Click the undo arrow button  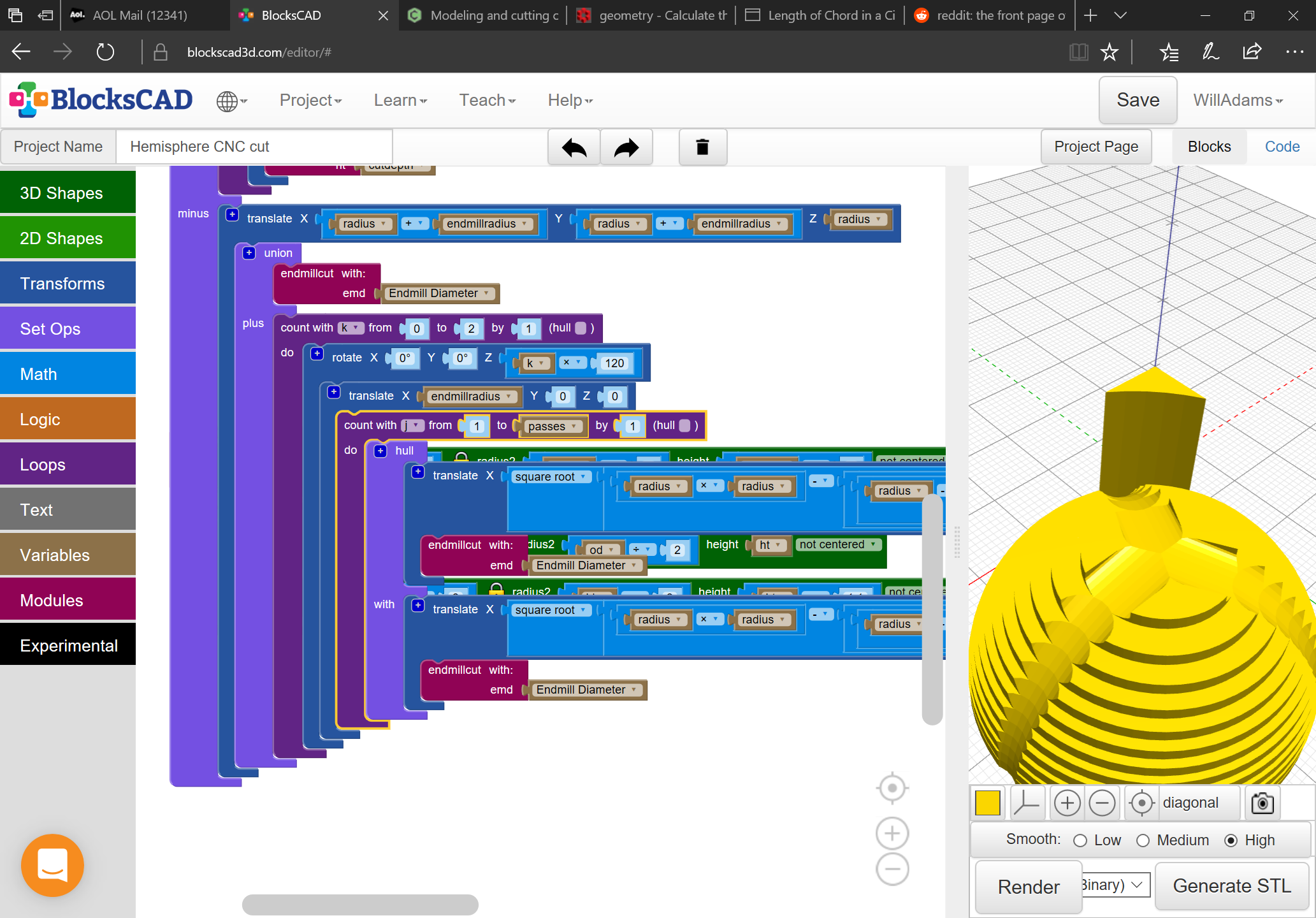click(x=574, y=147)
